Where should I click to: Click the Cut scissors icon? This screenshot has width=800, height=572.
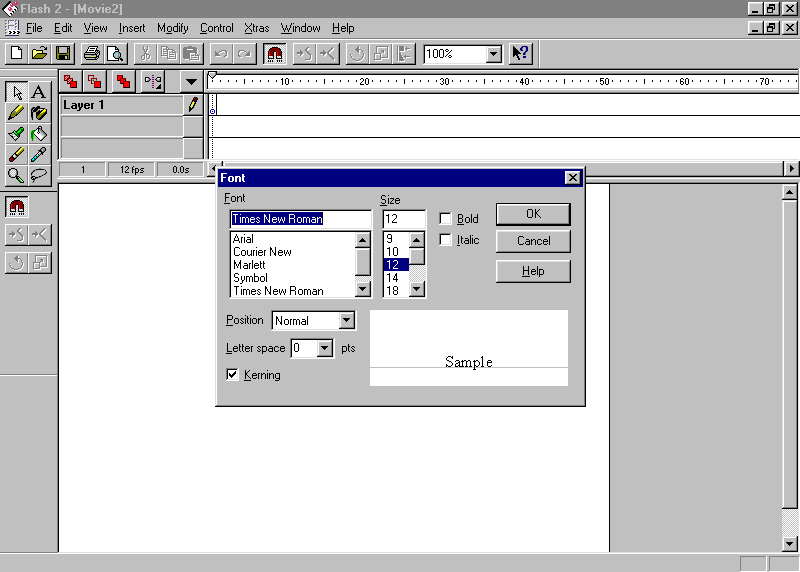[x=145, y=54]
